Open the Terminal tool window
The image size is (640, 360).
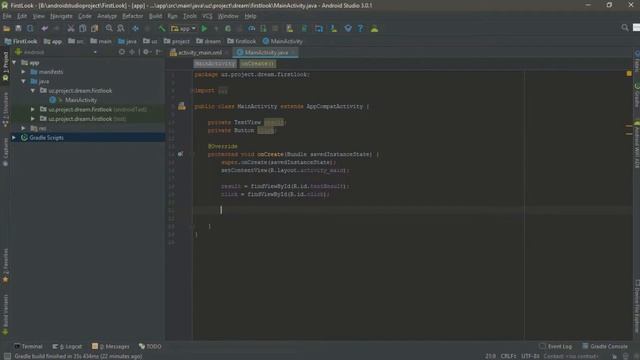[x=28, y=346]
